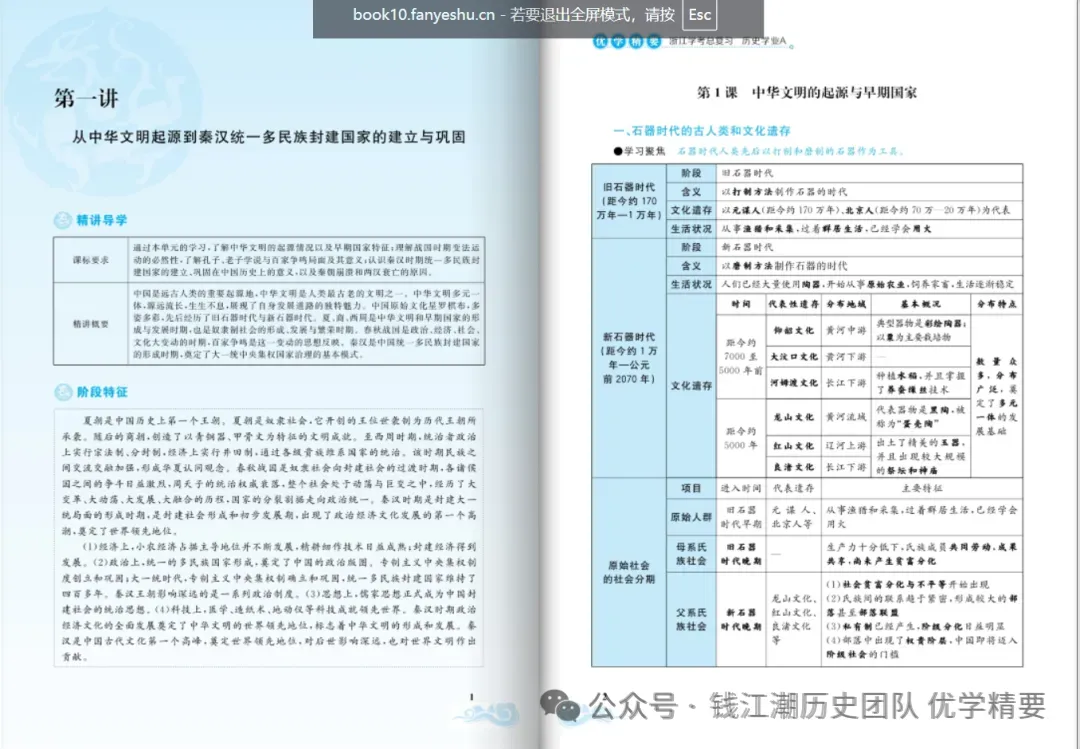This screenshot has width=1080, height=749.
Task: Click the 优学精要 header badge
Action: (x=627, y=41)
